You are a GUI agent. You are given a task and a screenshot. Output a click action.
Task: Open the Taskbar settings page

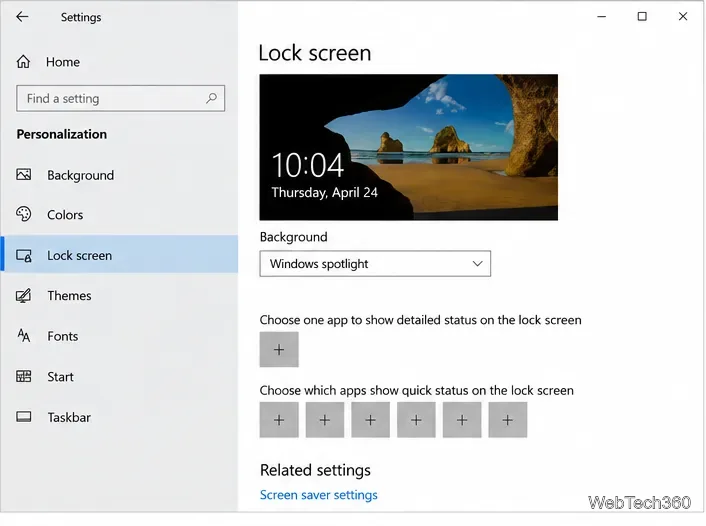pyautogui.click(x=119, y=417)
